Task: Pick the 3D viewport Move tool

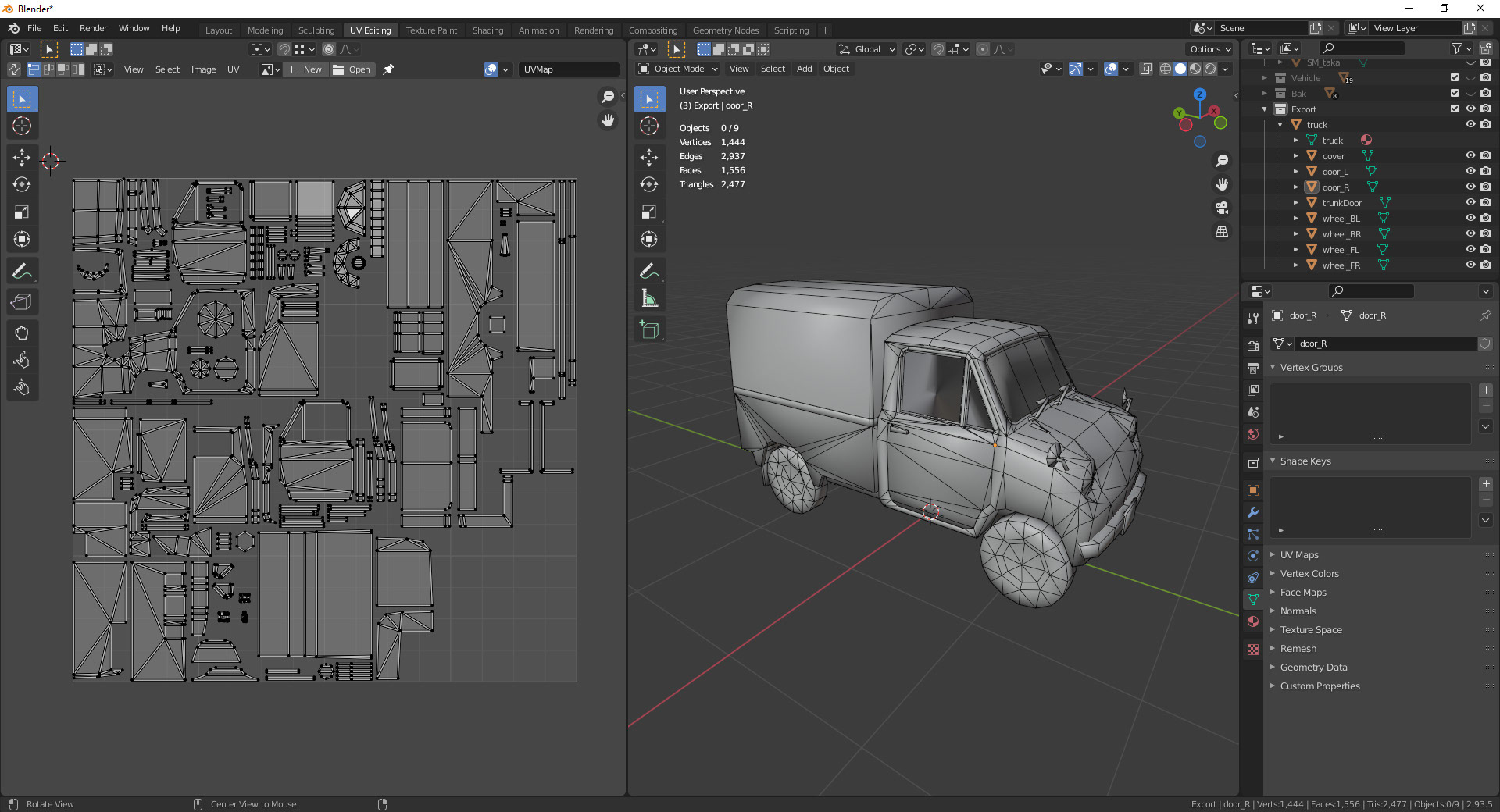Action: 649,158
